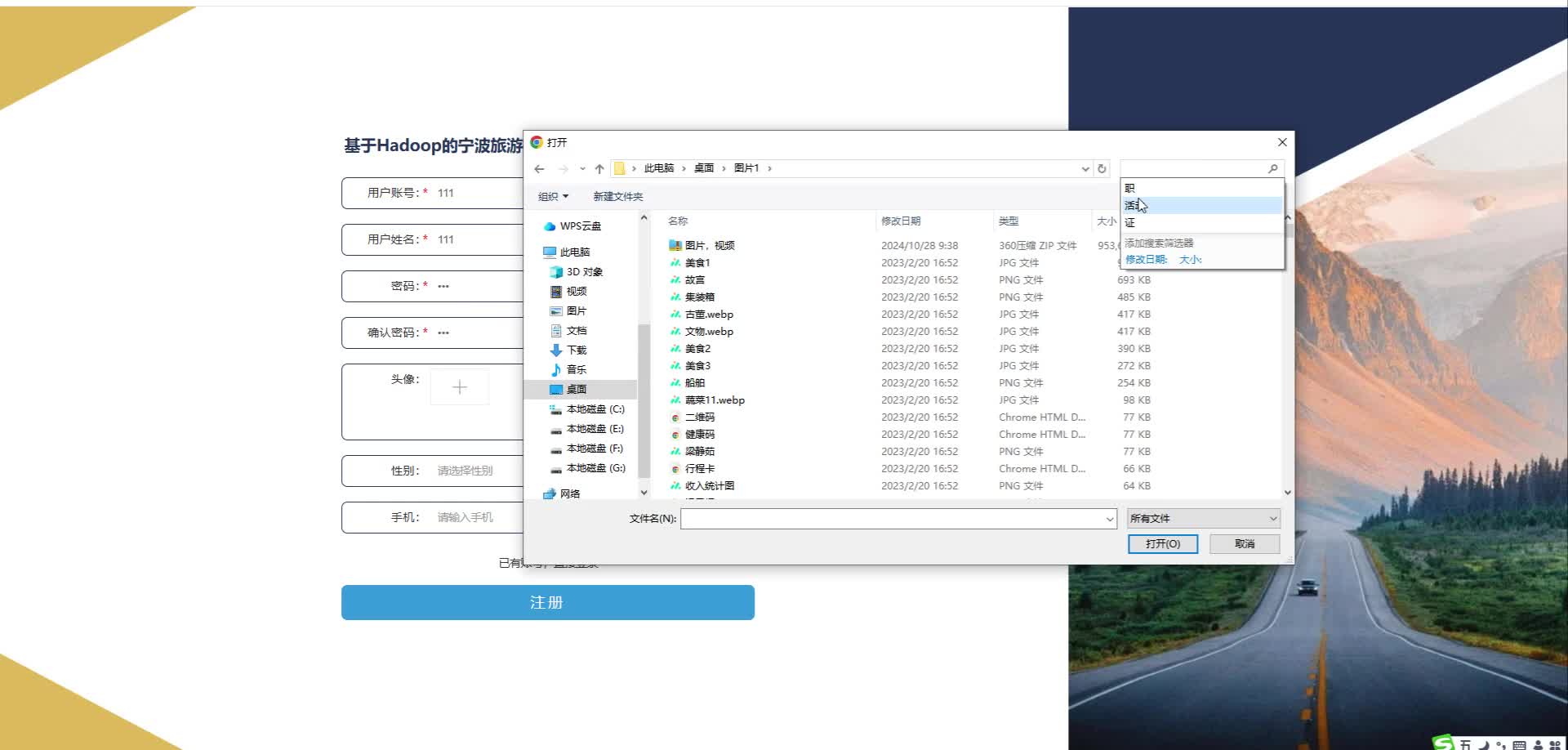Image resolution: width=1568 pixels, height=750 pixels.
Task: Click the forward arrow in the dialog
Action: (x=563, y=169)
